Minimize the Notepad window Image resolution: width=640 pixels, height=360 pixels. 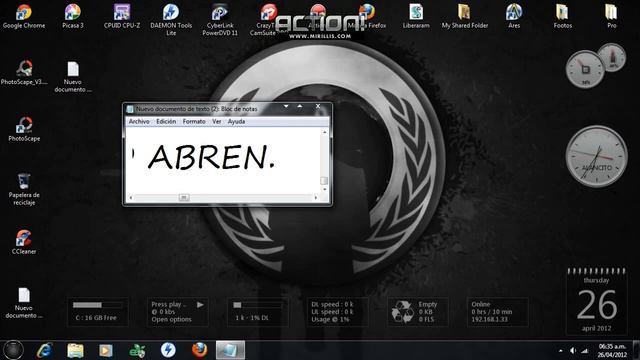click(x=286, y=107)
